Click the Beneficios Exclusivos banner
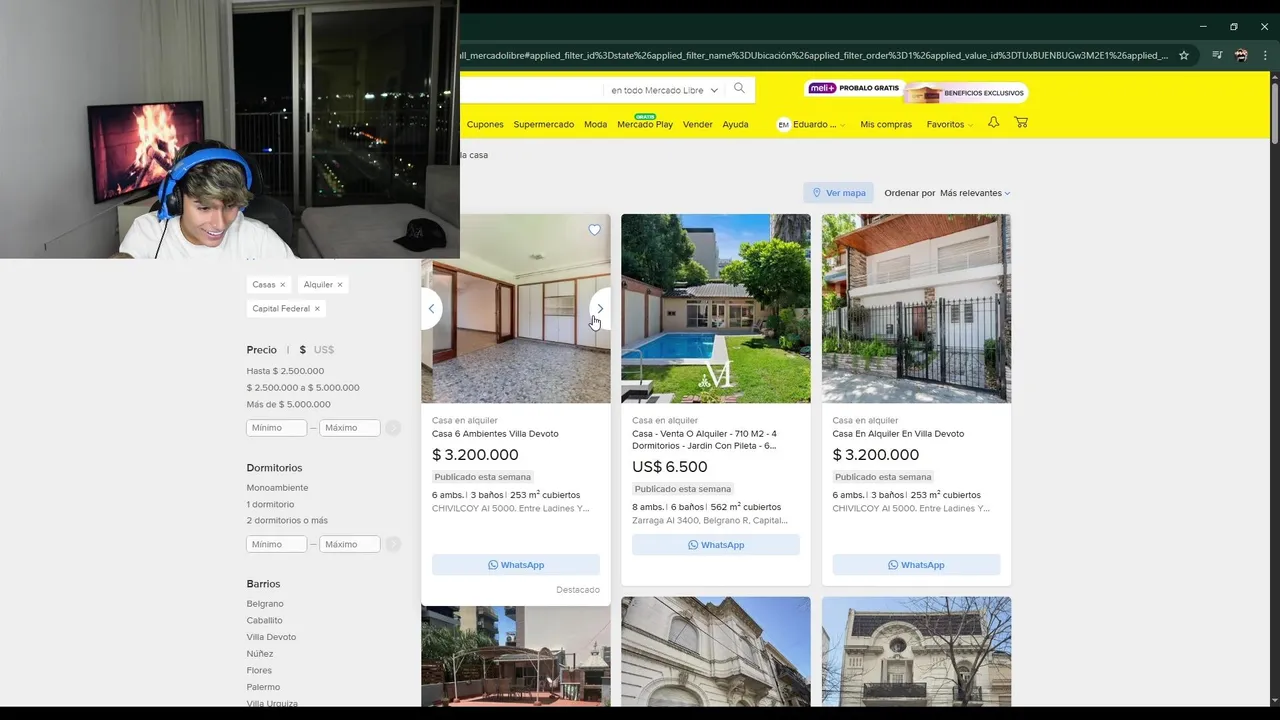The height and width of the screenshot is (720, 1280). [x=967, y=93]
